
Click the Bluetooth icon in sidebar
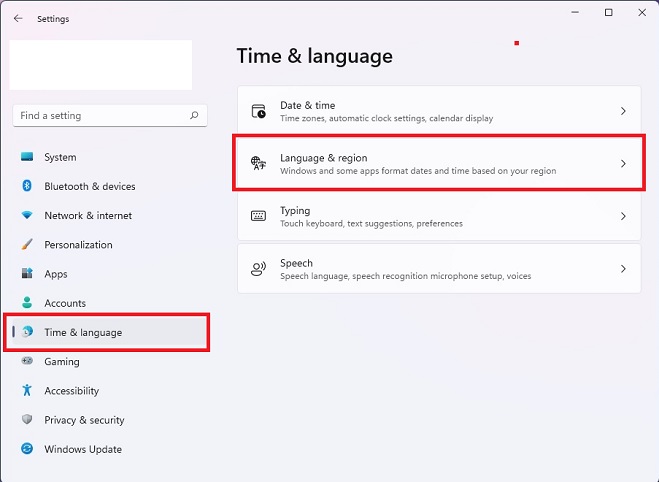tap(27, 186)
